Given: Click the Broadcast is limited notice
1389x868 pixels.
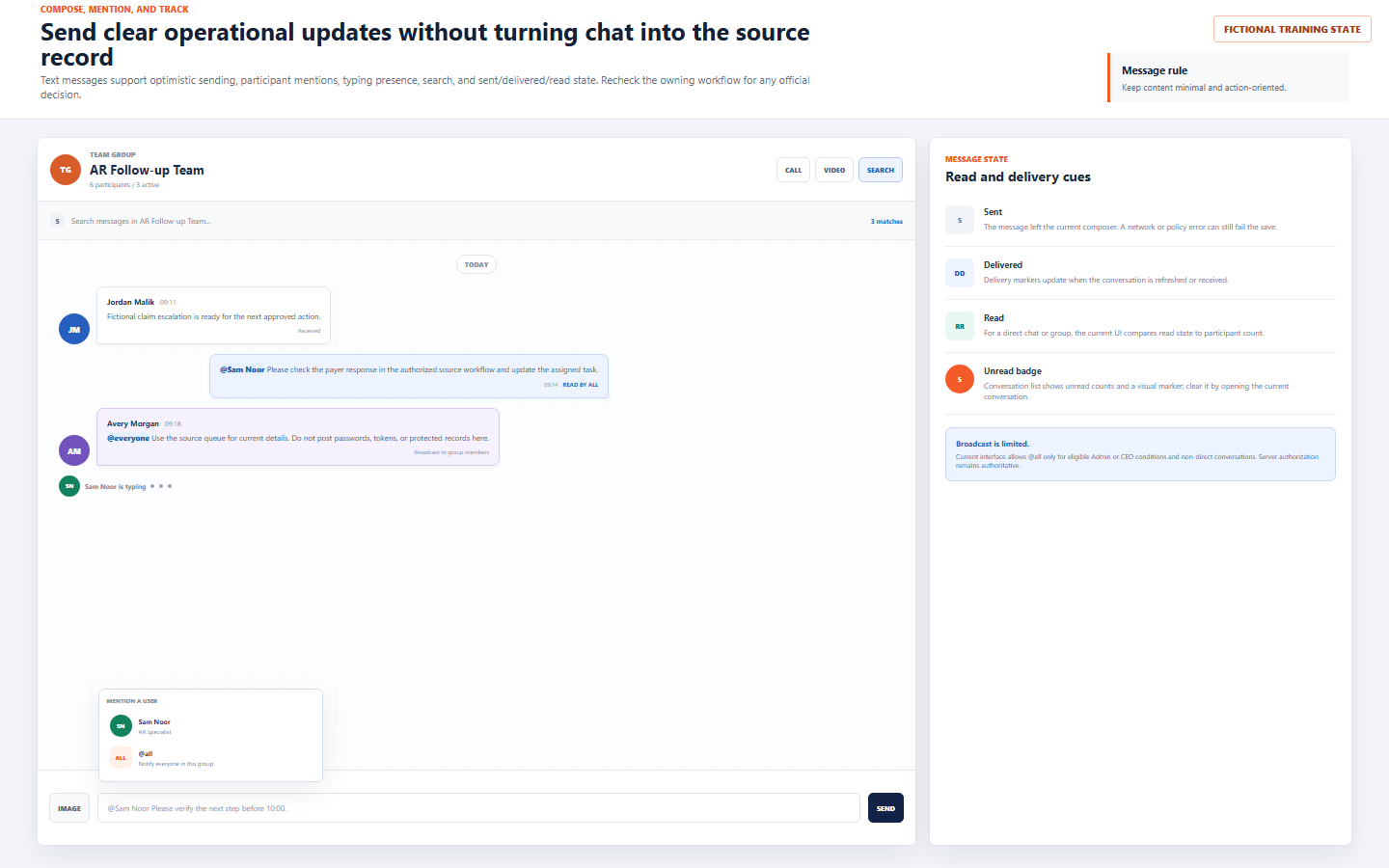Looking at the screenshot, I should tap(1140, 454).
